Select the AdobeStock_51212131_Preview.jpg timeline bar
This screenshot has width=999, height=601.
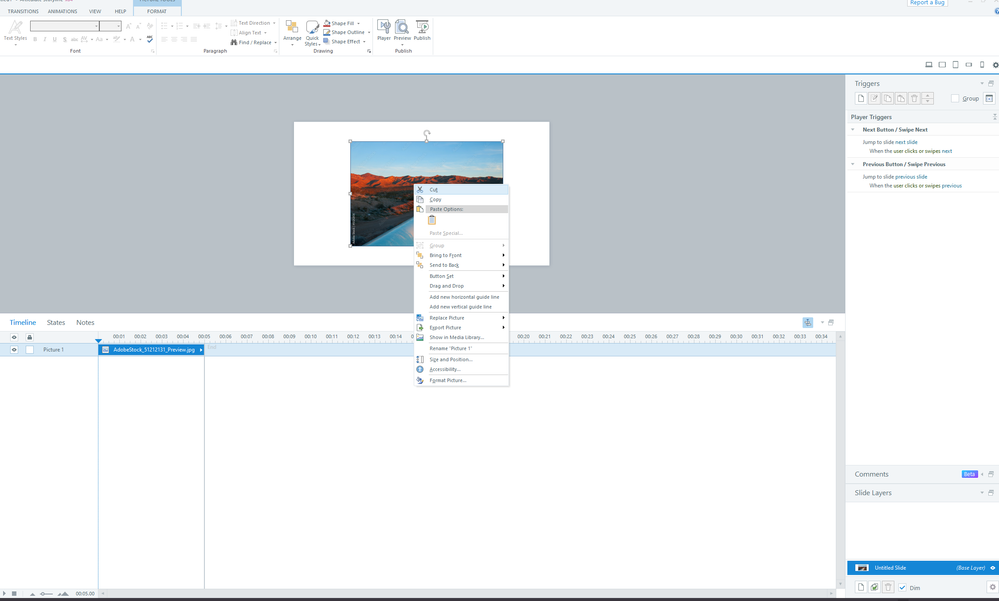coord(150,350)
